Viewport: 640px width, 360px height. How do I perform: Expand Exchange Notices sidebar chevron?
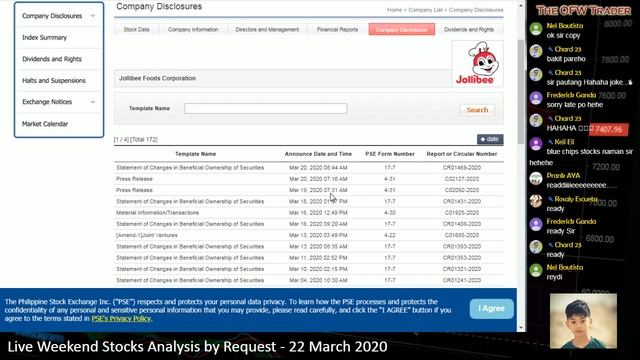coord(93,102)
